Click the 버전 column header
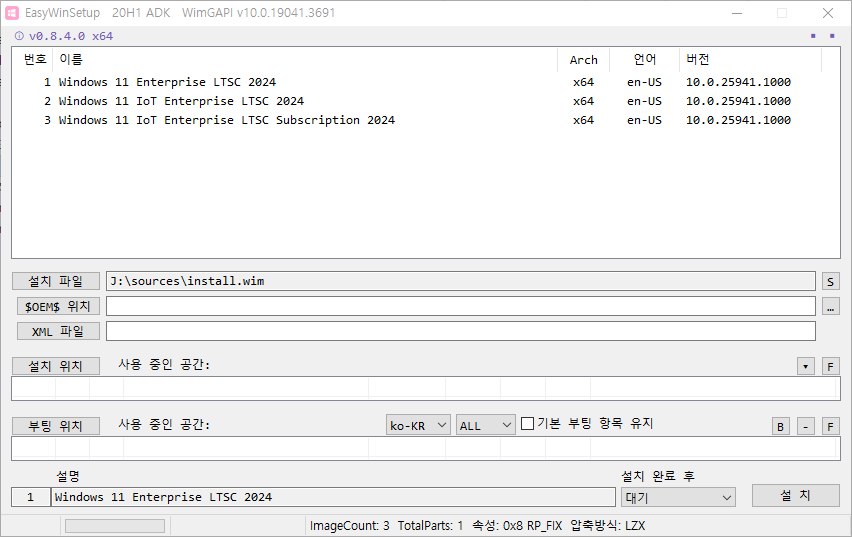Viewport: 852px width, 537px height. [750, 60]
